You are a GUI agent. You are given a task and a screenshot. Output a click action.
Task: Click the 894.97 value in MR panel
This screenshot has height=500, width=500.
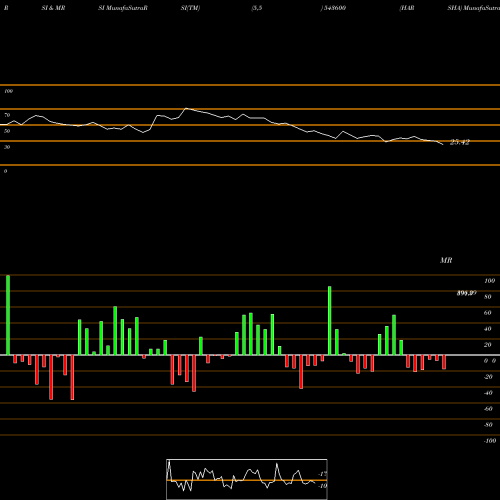coord(466,293)
